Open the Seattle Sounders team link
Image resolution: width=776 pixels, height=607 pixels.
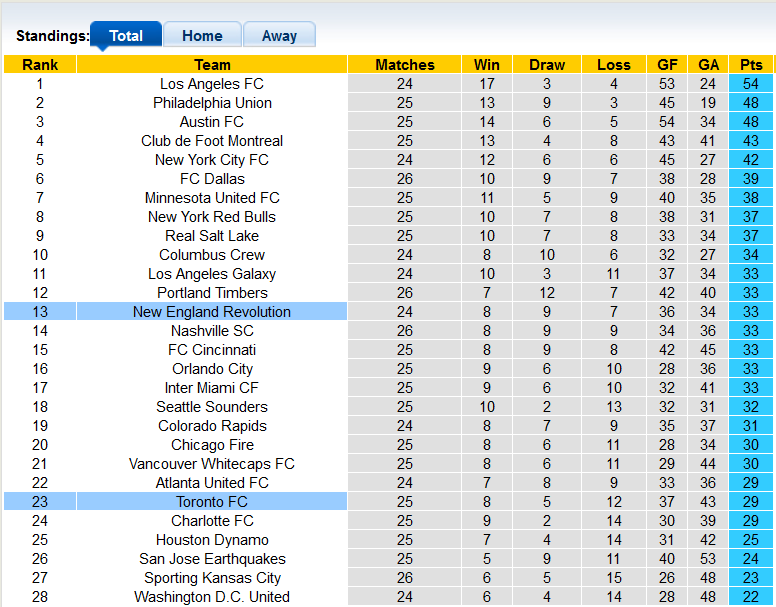click(x=212, y=407)
